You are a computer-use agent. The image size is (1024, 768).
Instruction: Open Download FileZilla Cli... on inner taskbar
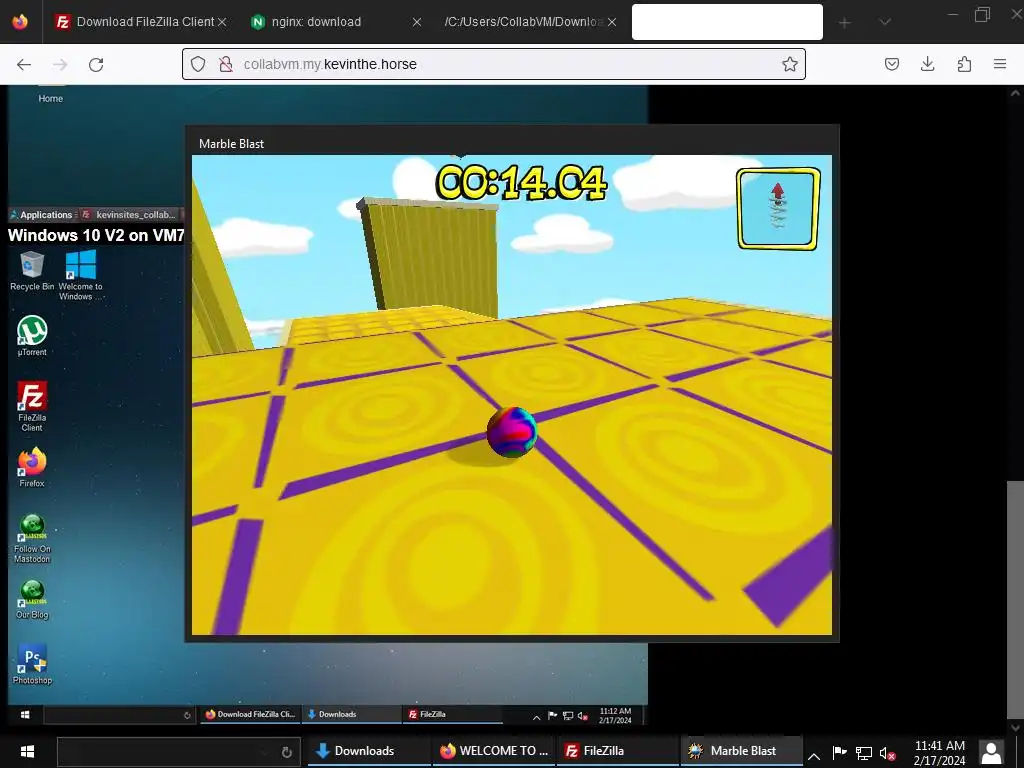click(250, 714)
